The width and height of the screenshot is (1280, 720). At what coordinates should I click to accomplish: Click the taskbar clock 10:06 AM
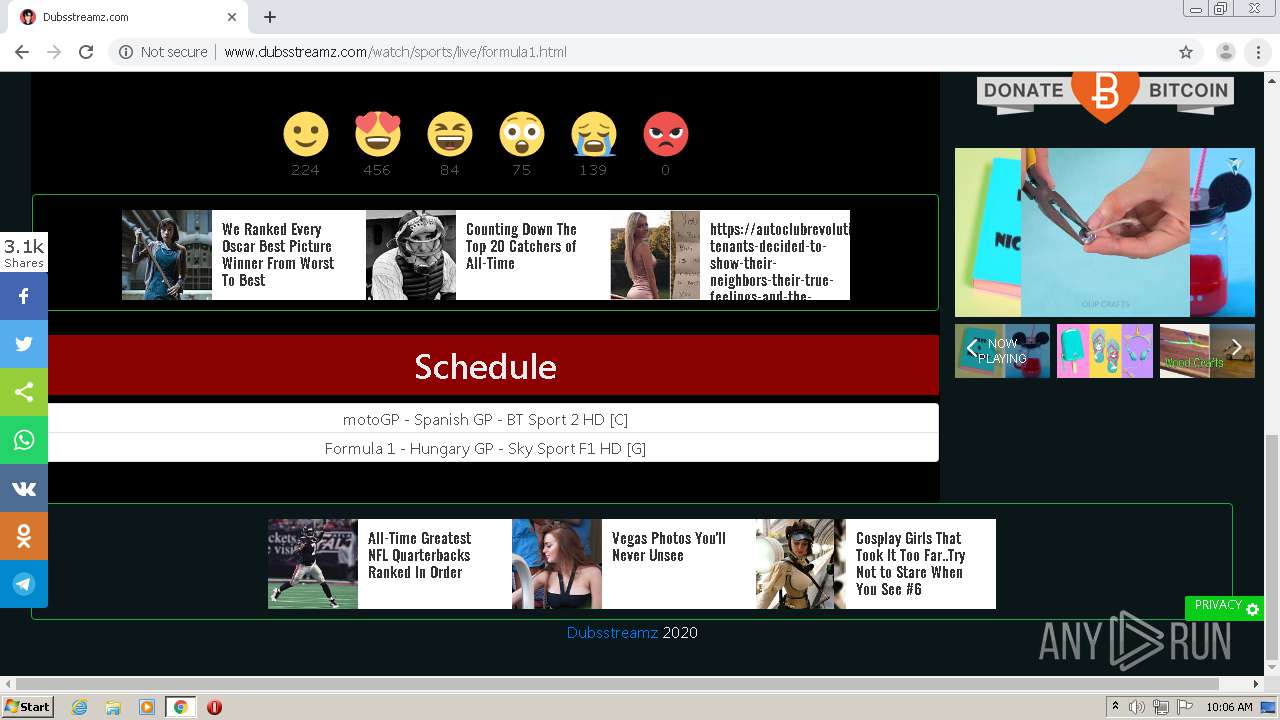(1229, 707)
